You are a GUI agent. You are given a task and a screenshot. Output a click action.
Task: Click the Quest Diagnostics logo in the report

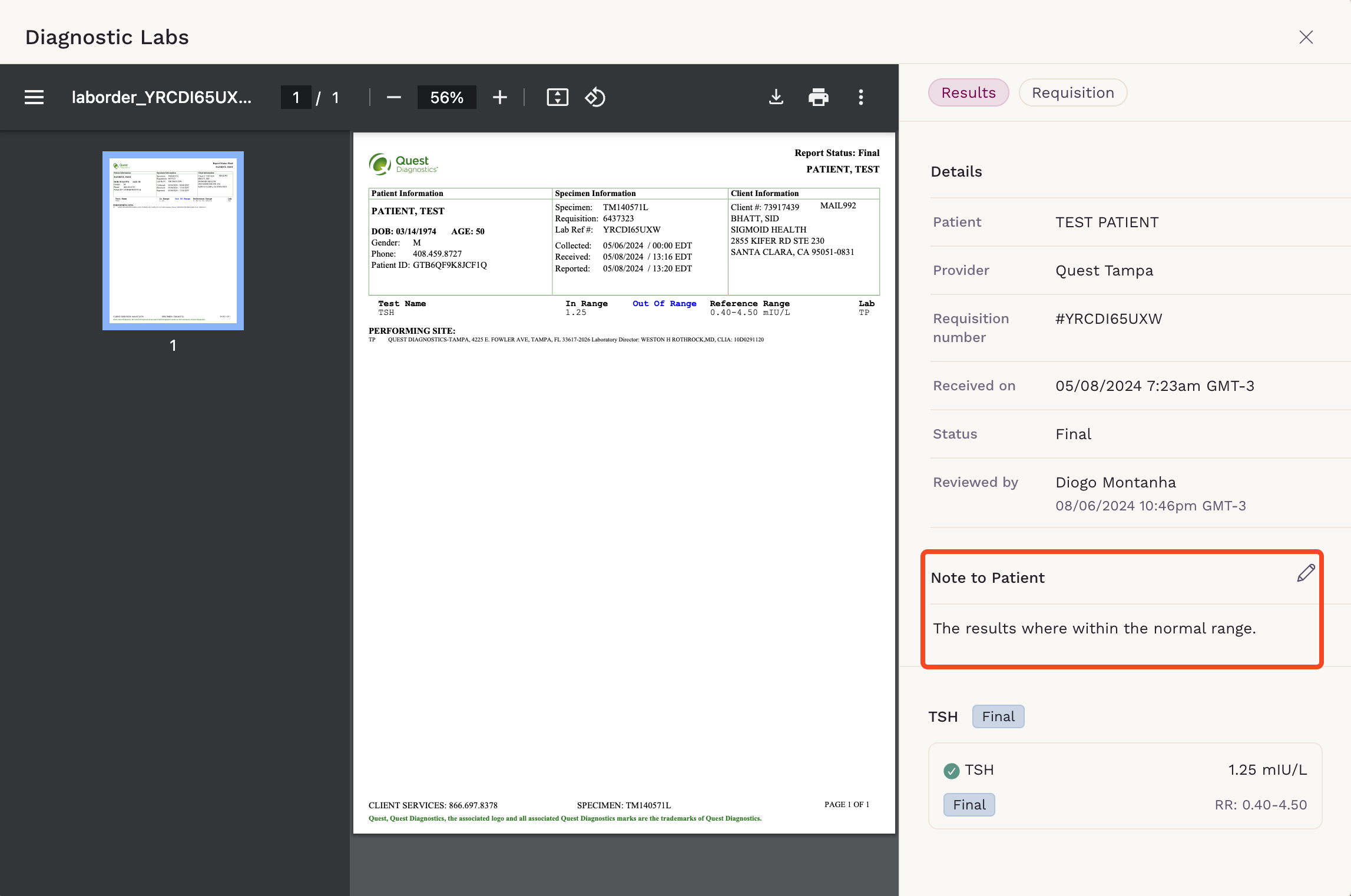coord(403,164)
